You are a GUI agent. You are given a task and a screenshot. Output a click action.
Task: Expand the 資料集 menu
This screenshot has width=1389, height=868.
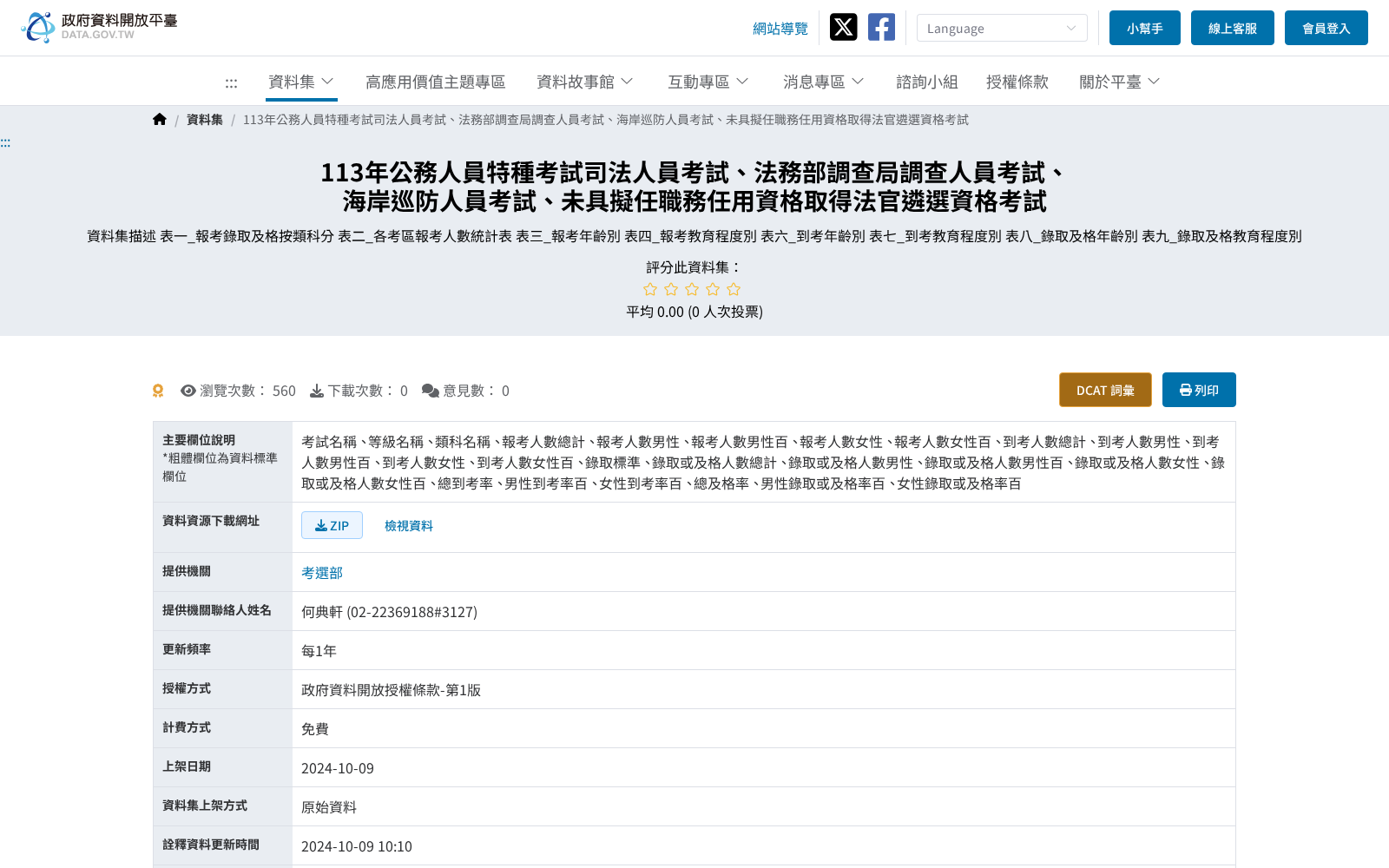click(301, 82)
